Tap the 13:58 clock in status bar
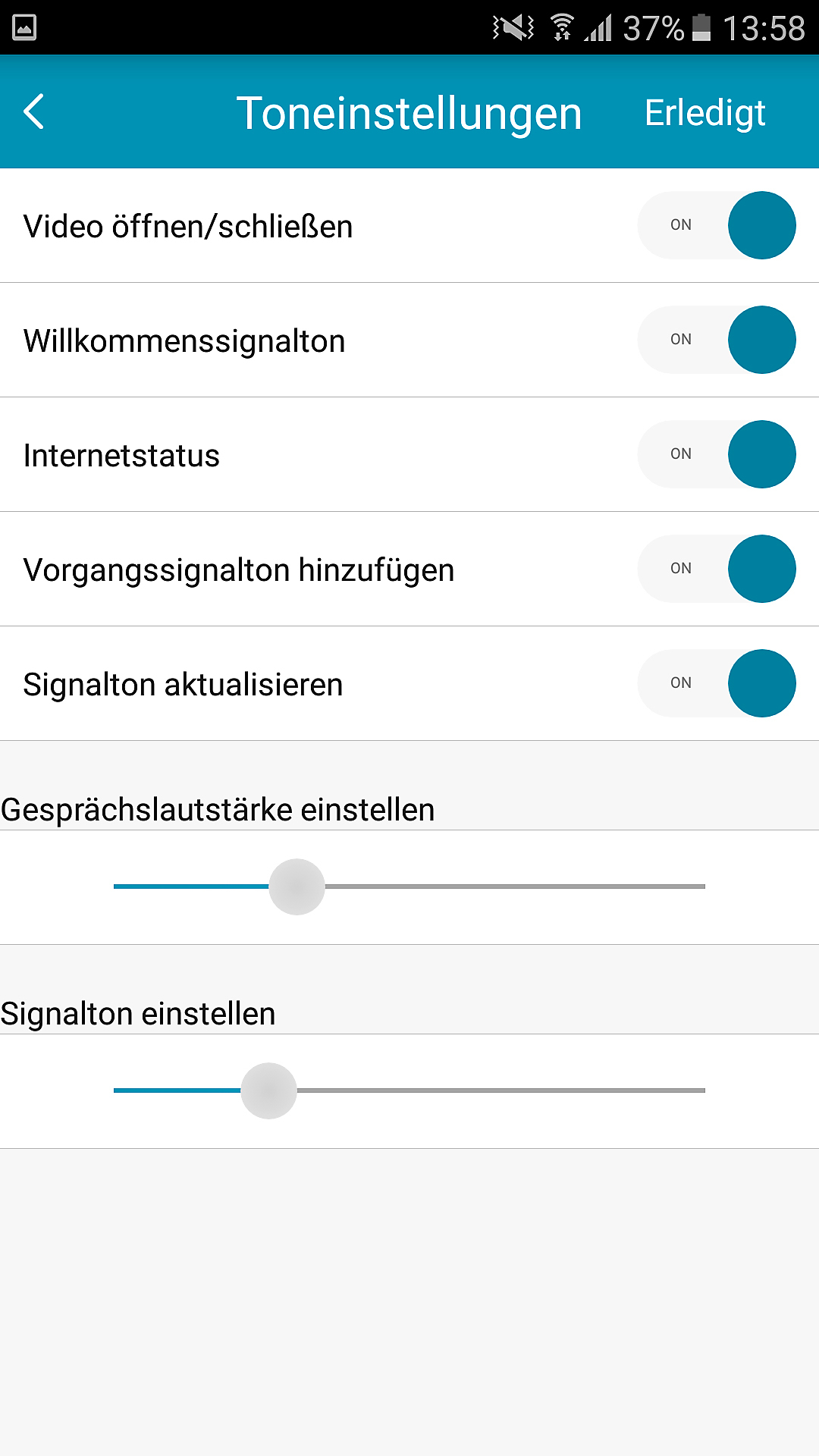 click(x=764, y=29)
